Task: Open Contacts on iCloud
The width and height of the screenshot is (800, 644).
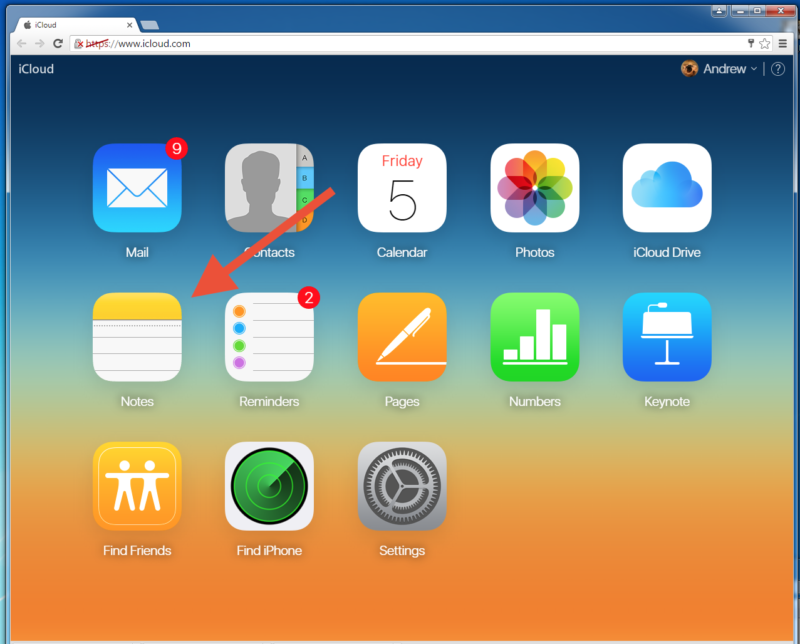Action: click(x=269, y=187)
